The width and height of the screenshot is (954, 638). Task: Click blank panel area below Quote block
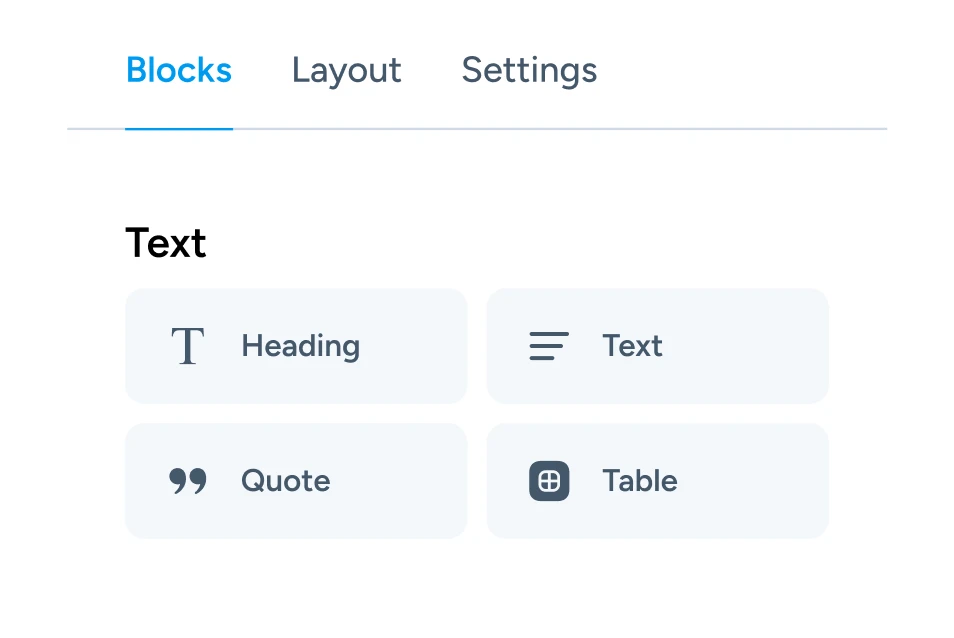tap(295, 590)
